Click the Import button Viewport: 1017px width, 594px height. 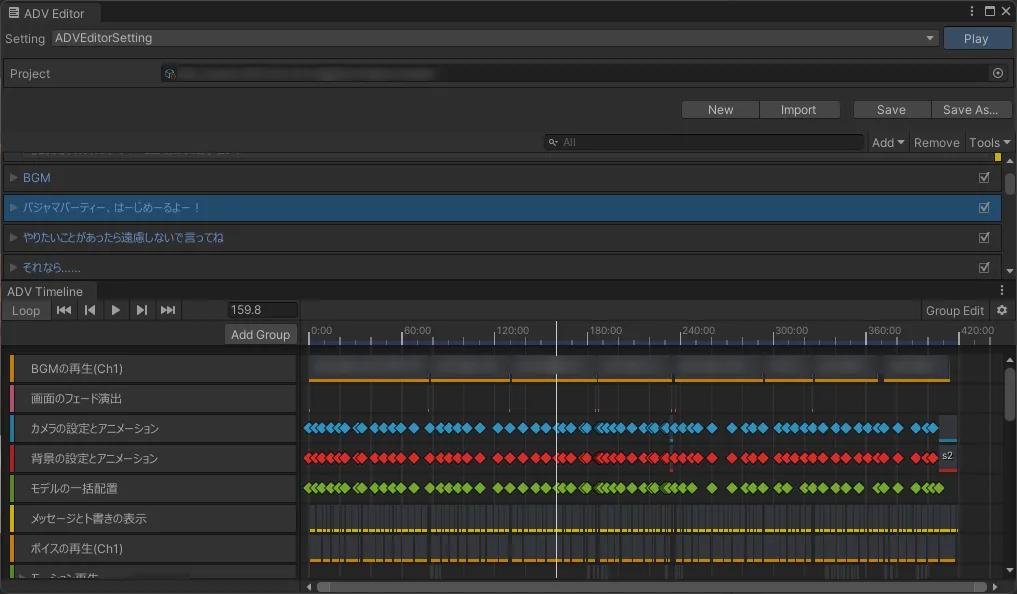click(x=798, y=110)
